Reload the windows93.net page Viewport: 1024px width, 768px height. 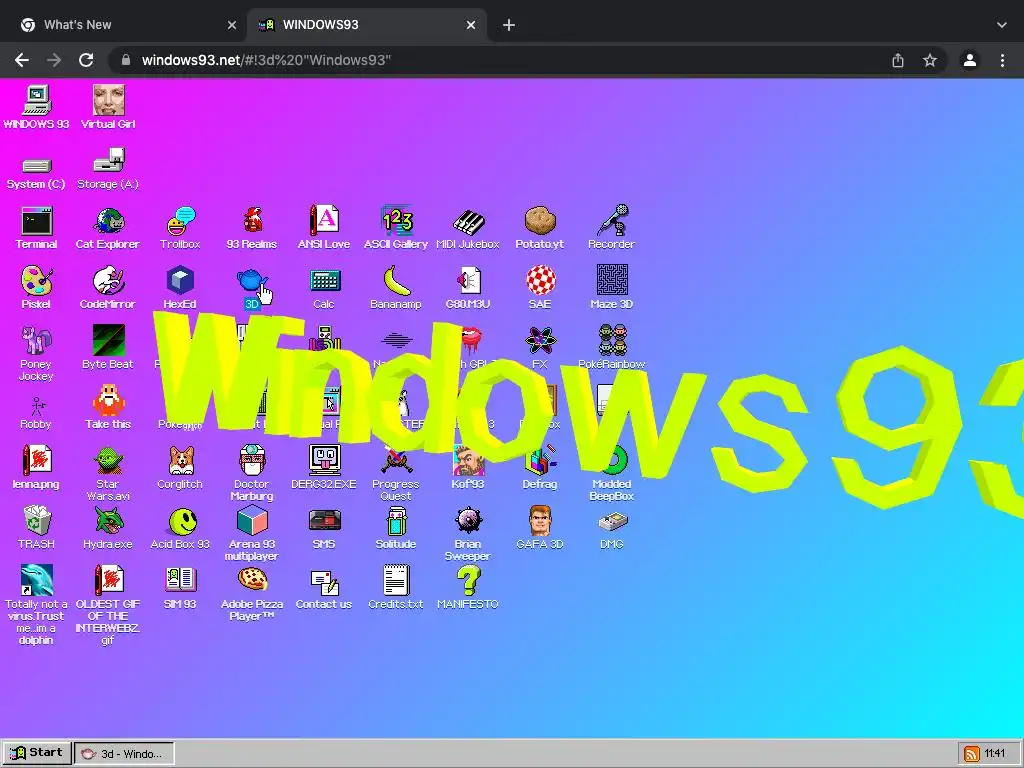click(86, 60)
